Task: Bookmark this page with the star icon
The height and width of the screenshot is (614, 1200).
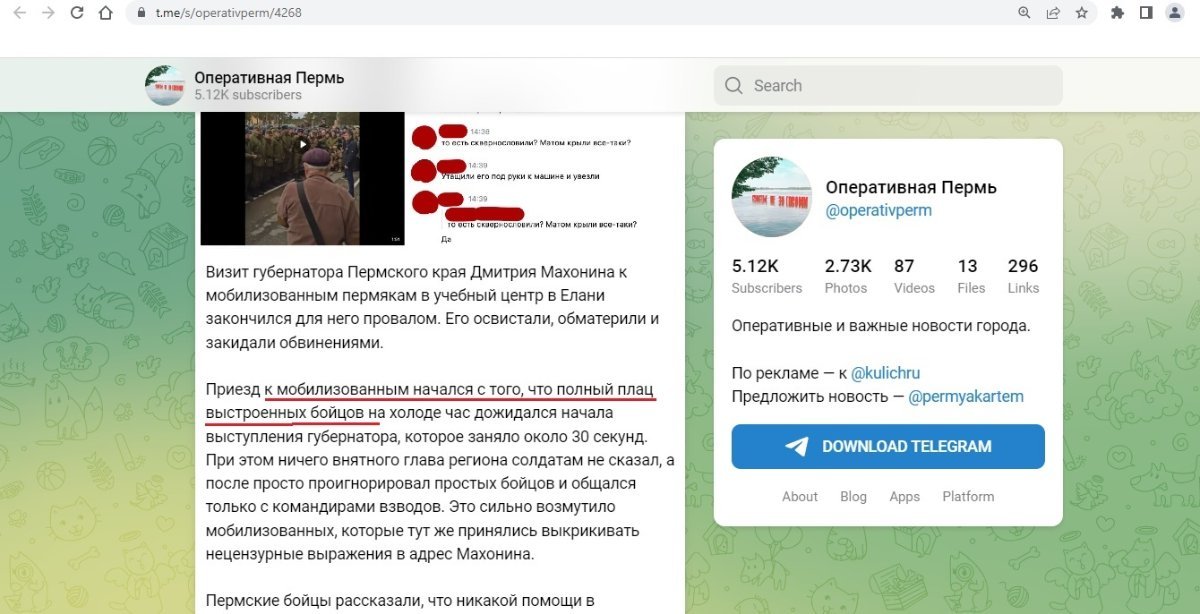Action: [x=1081, y=13]
